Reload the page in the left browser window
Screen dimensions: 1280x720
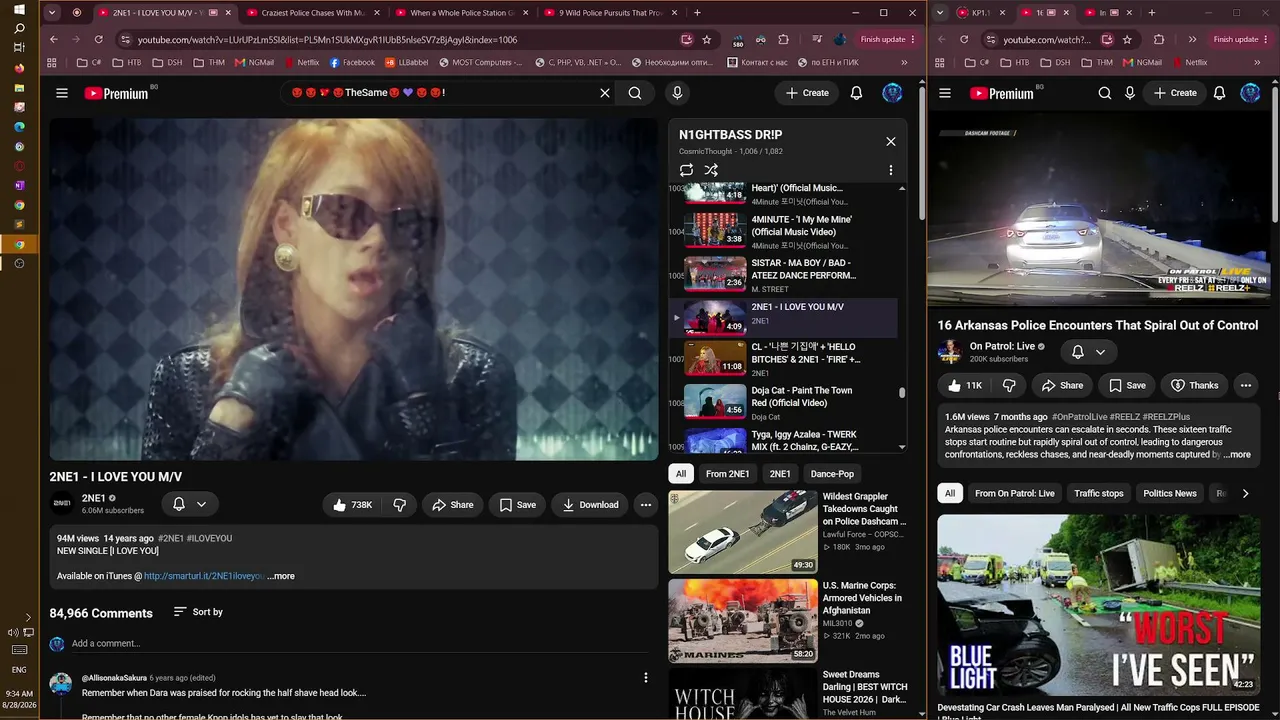coord(98,39)
